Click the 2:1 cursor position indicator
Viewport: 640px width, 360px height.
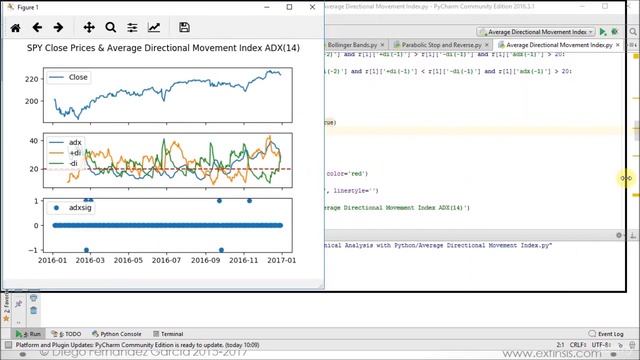coord(560,345)
